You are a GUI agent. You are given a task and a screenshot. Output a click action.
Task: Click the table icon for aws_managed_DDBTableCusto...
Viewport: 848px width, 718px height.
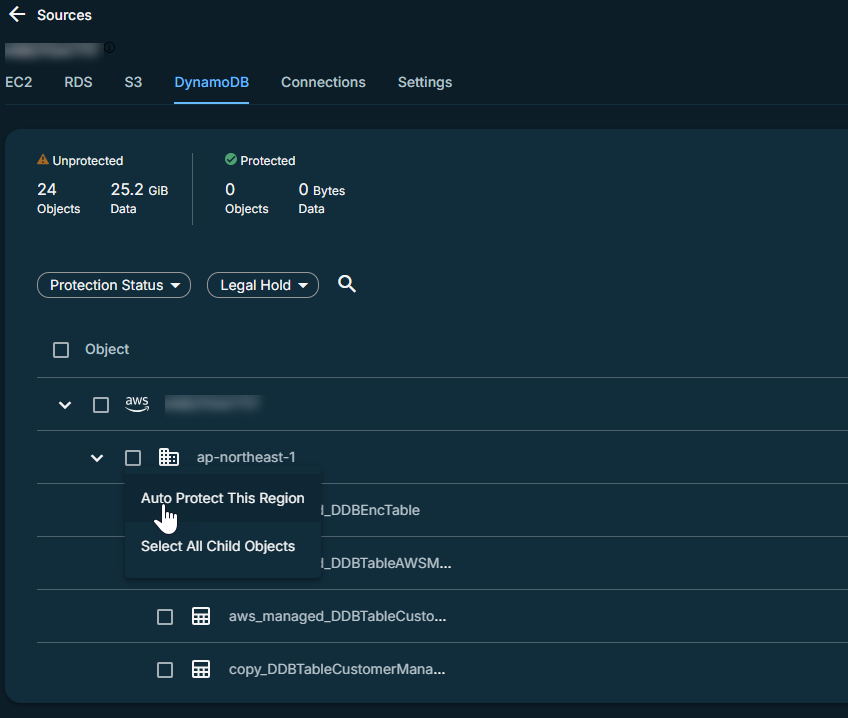pyautogui.click(x=201, y=616)
